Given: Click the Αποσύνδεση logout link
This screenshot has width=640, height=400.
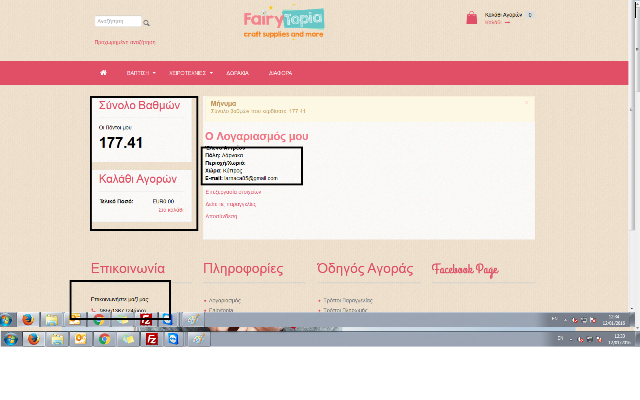Looking at the screenshot, I should click(x=221, y=214).
